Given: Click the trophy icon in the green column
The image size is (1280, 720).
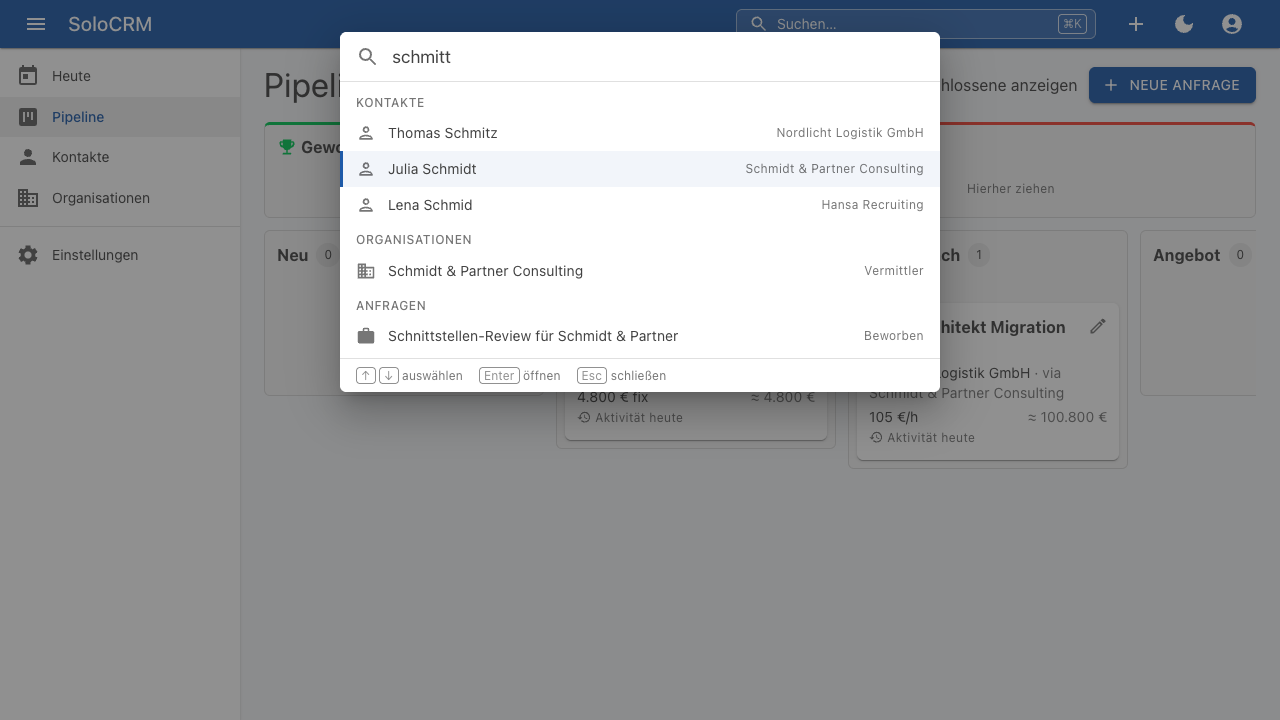Looking at the screenshot, I should tap(287, 147).
